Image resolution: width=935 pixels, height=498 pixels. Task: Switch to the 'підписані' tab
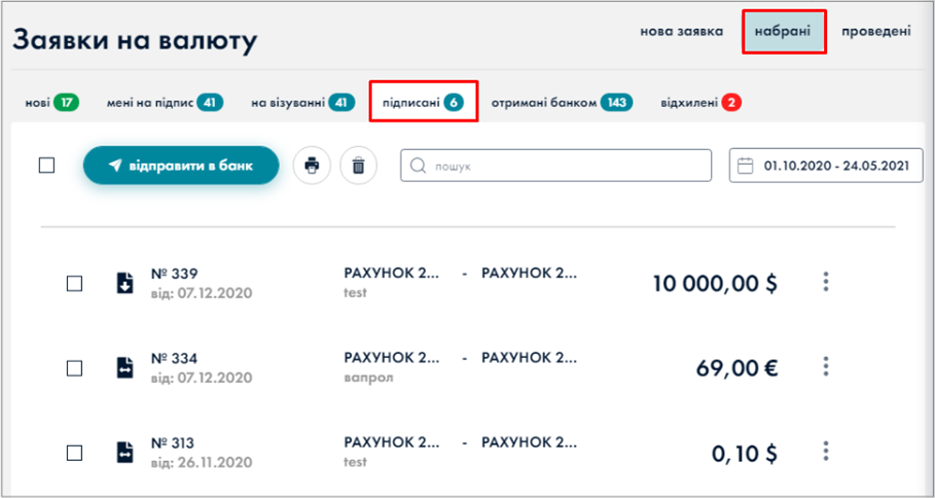[x=422, y=102]
